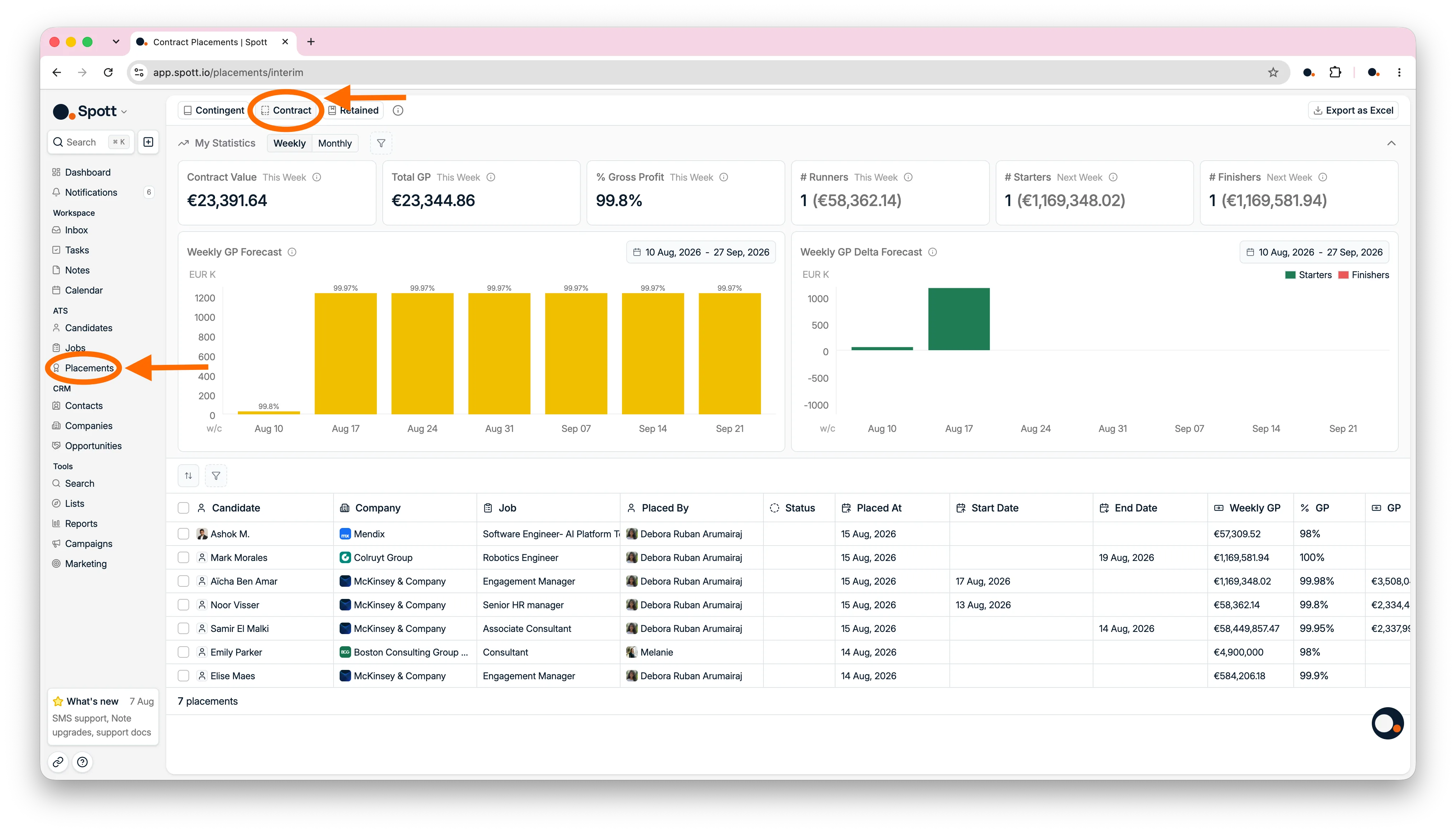Click the link icon at sidebar bottom
Image resolution: width=1456 pixels, height=833 pixels.
point(58,762)
